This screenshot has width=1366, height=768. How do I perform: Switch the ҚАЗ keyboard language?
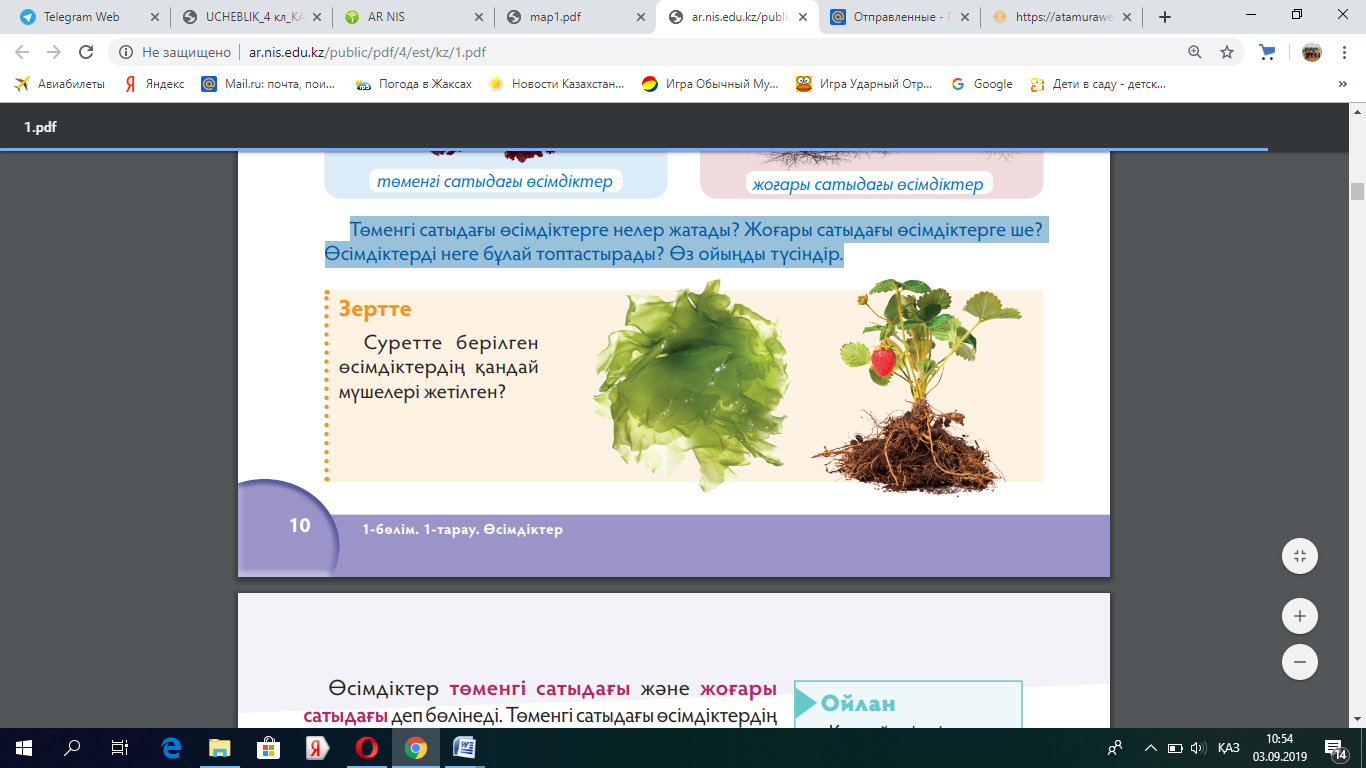tap(1229, 748)
